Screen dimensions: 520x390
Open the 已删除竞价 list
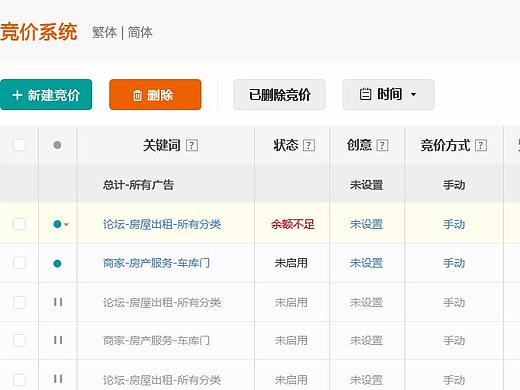pyautogui.click(x=279, y=95)
